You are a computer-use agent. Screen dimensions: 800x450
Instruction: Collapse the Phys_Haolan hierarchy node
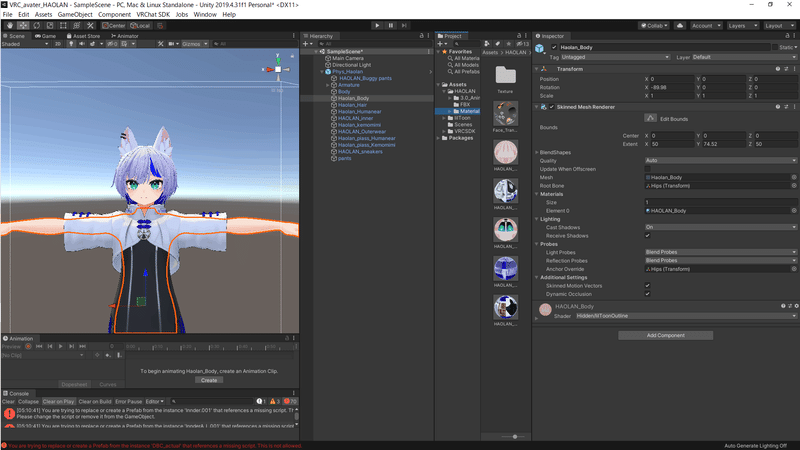322,72
